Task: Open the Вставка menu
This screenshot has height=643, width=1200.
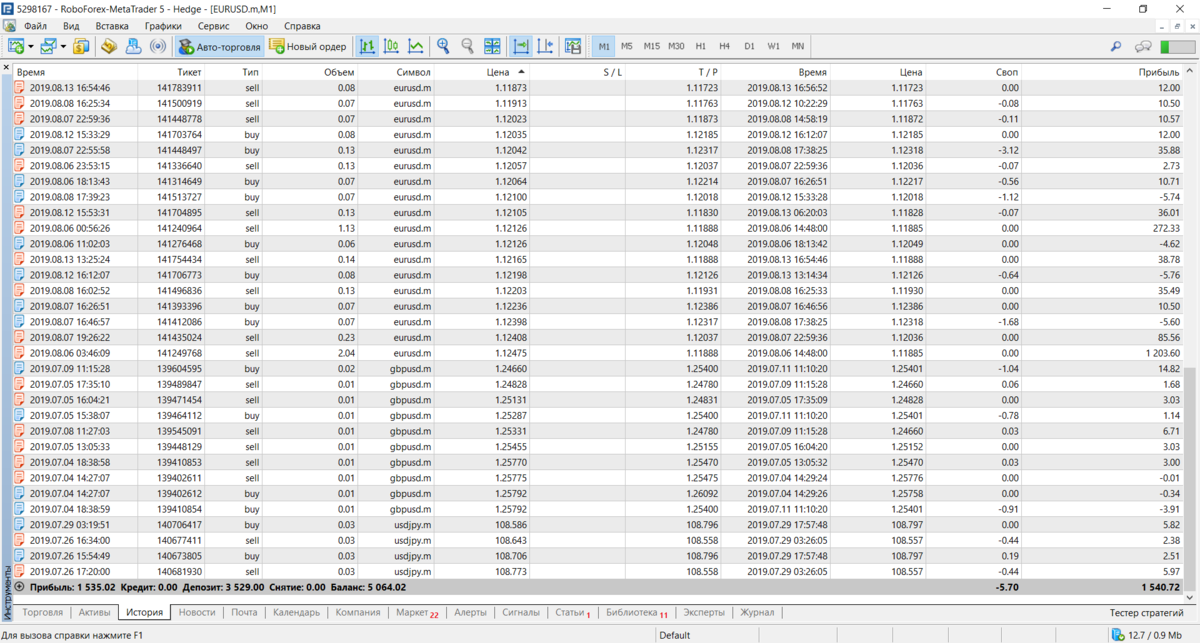Action: pyautogui.click(x=112, y=25)
